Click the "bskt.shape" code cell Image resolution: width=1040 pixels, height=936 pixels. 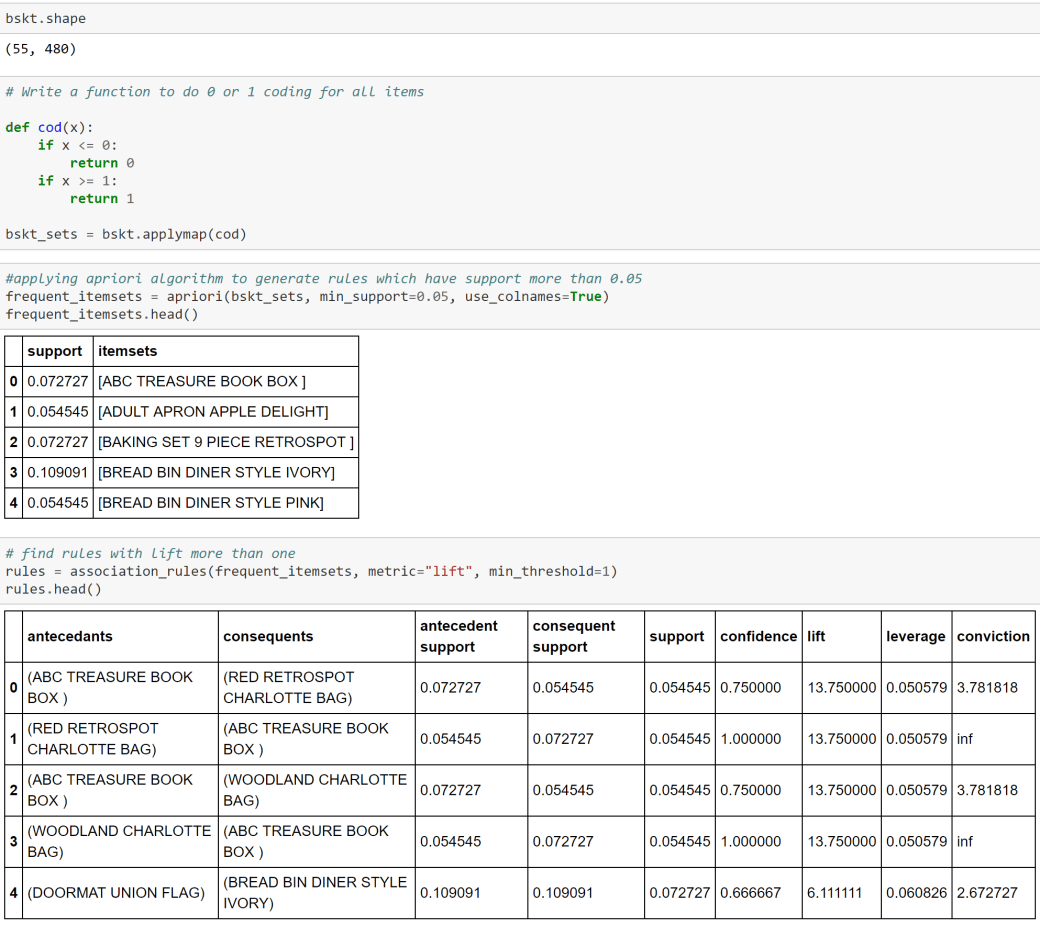click(520, 19)
